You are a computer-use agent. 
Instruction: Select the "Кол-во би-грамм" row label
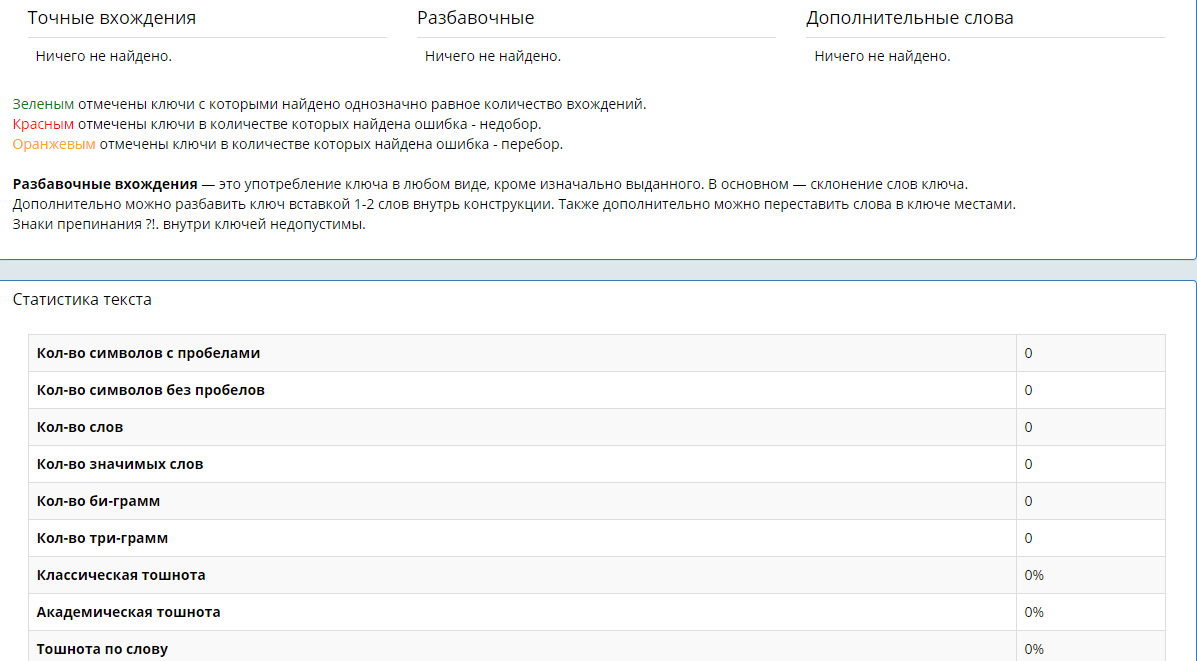point(98,501)
